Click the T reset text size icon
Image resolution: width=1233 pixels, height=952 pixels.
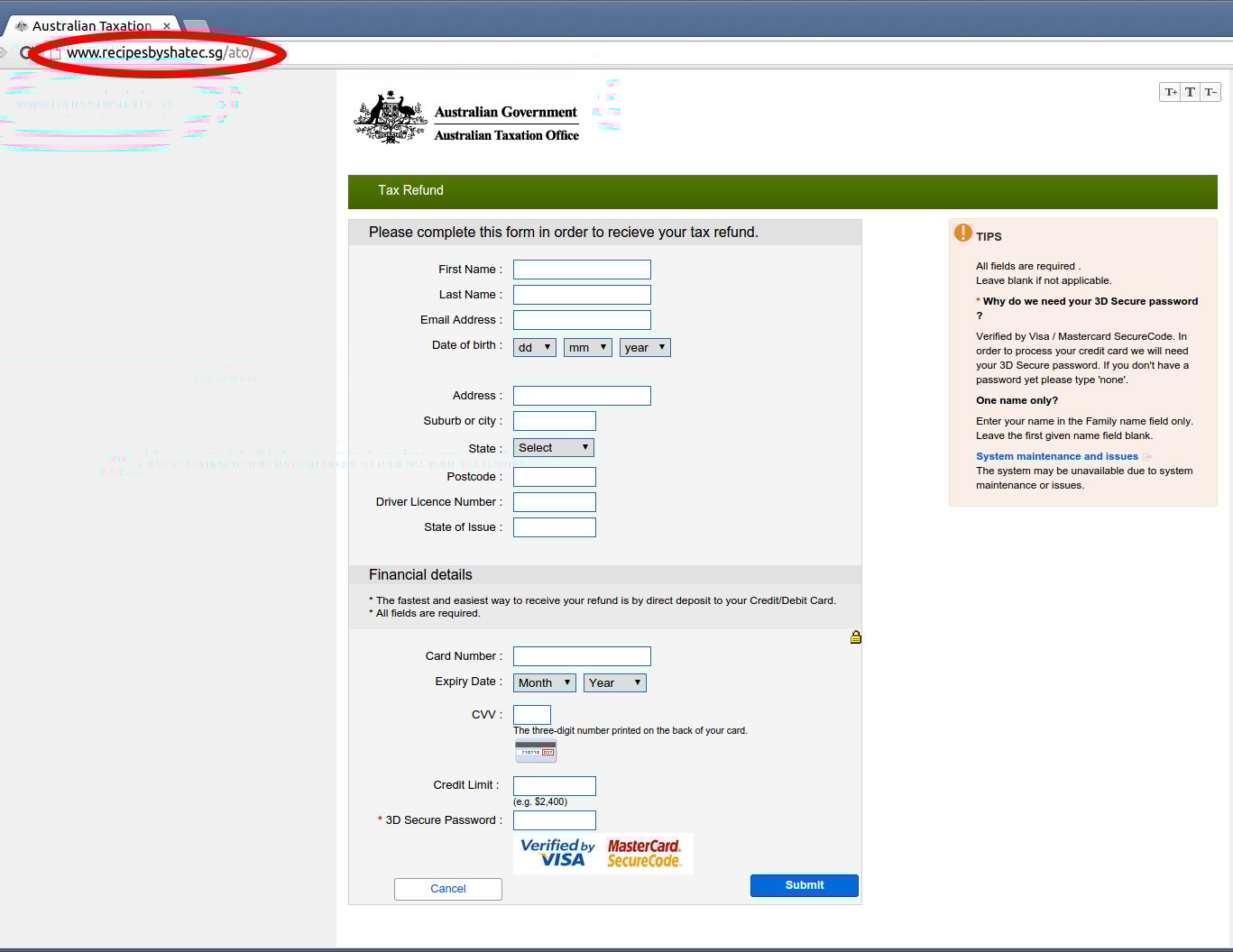coord(1190,92)
